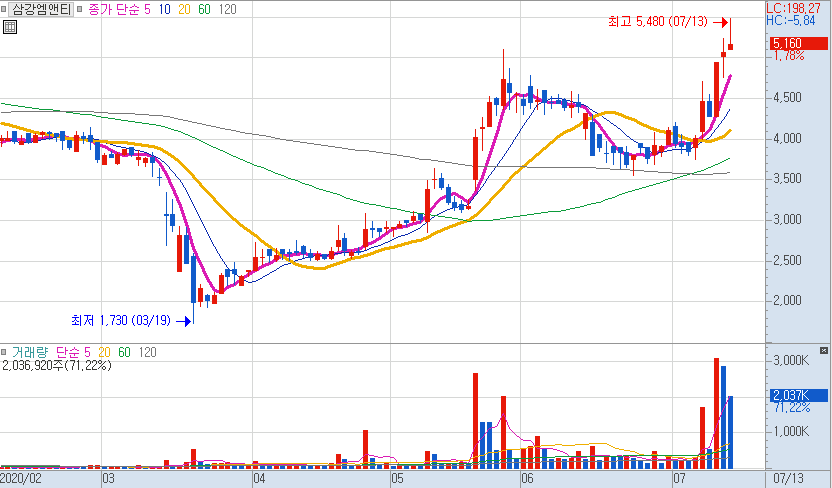Click the 삼강엠앤티 stock name button
The height and width of the screenshot is (488, 832).
tap(41, 9)
